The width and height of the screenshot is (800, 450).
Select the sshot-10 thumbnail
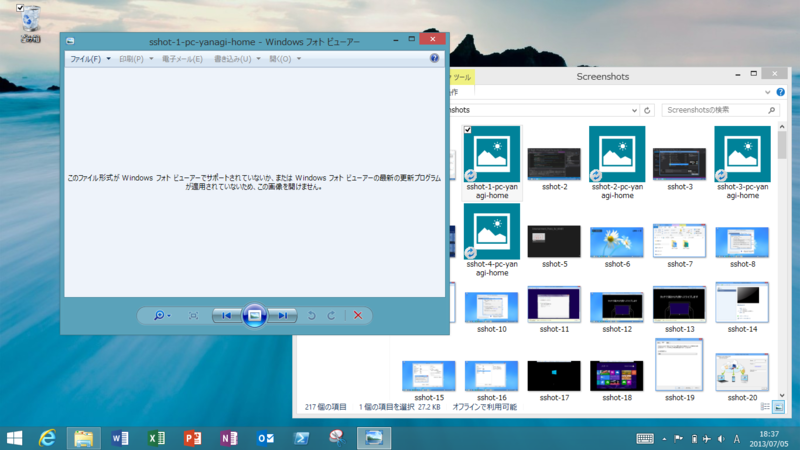click(x=491, y=307)
